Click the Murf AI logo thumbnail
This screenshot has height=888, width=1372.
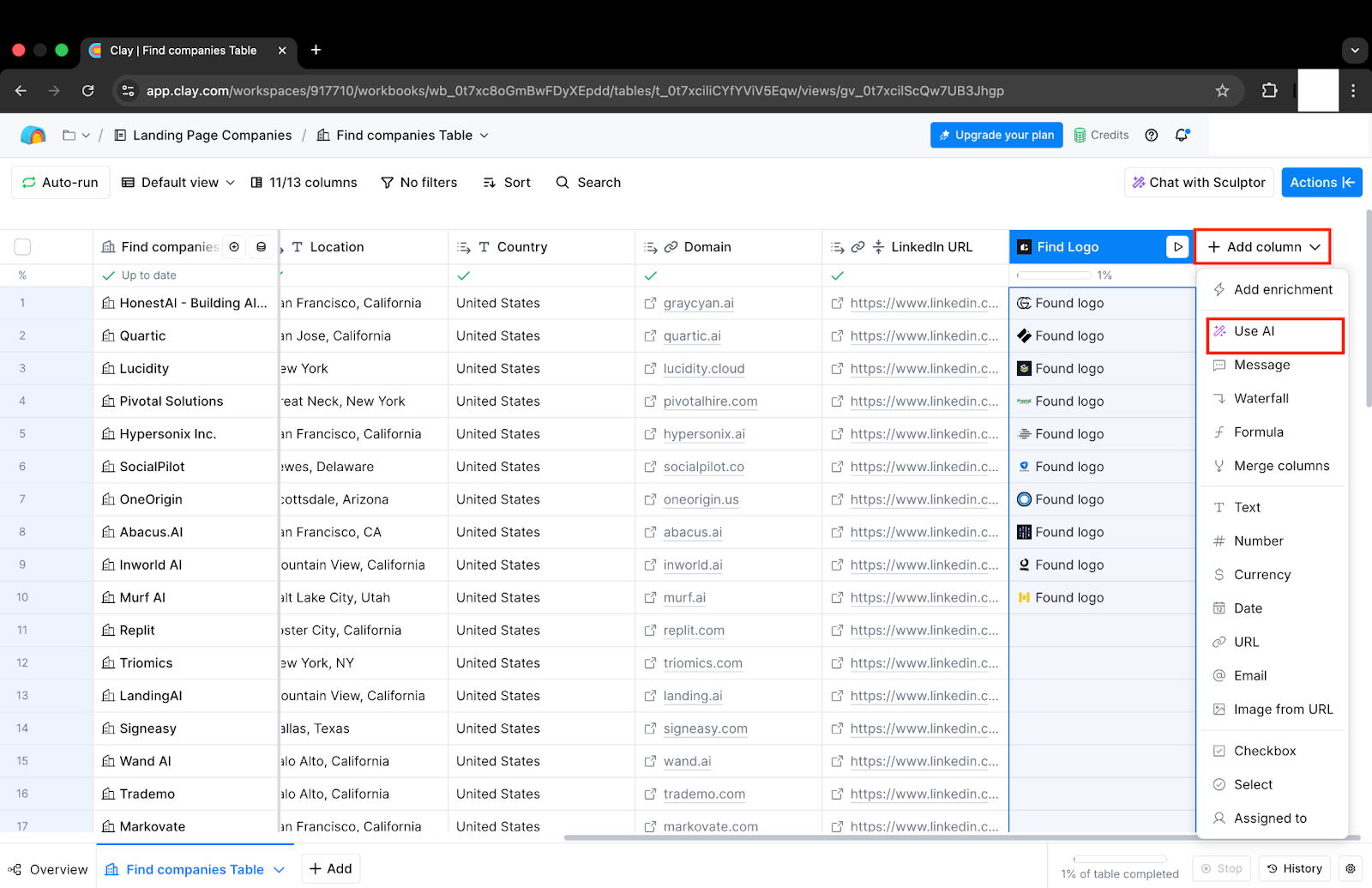(x=1024, y=597)
